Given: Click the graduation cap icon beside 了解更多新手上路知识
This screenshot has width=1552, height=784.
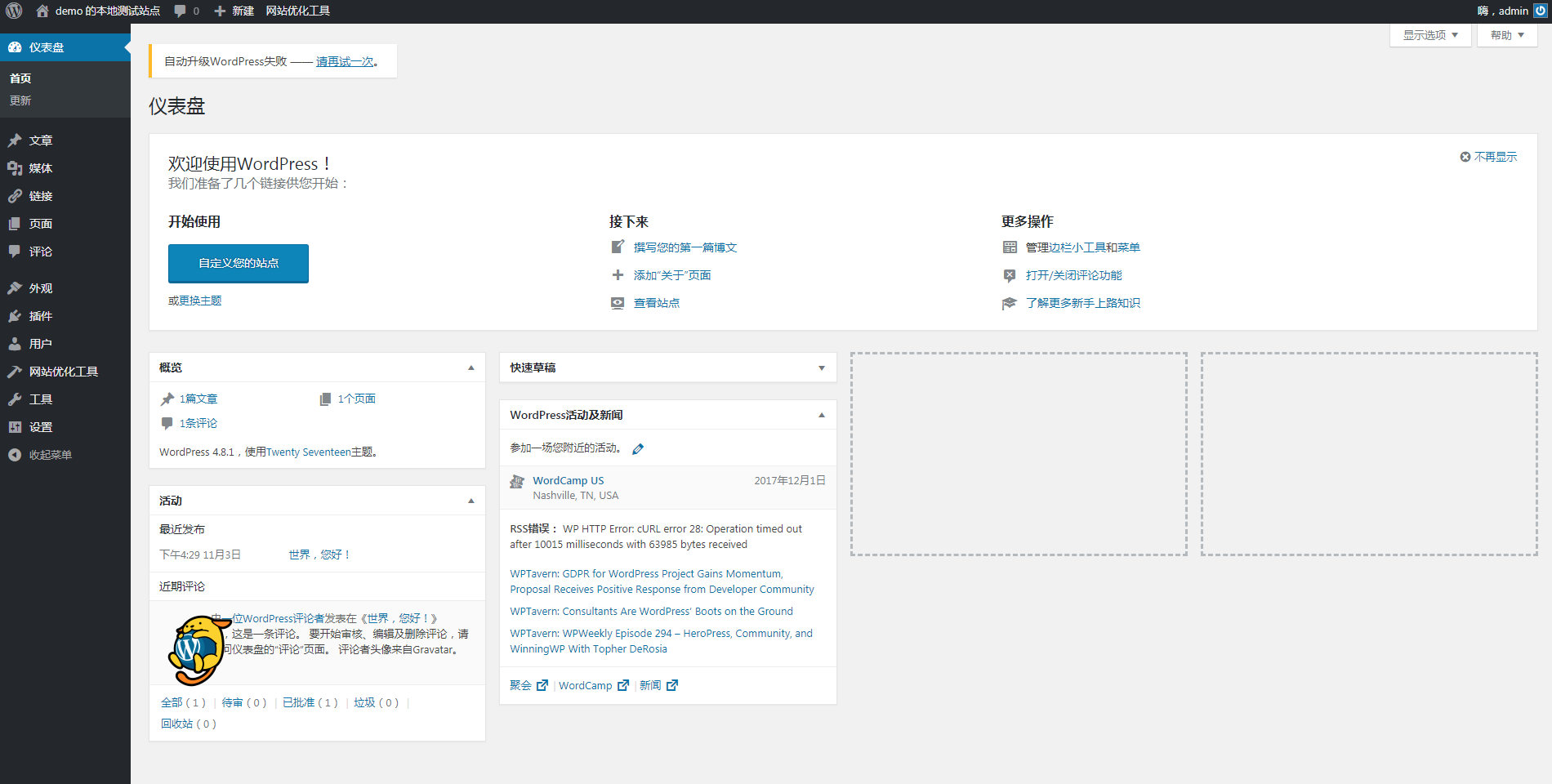Looking at the screenshot, I should (x=1010, y=303).
